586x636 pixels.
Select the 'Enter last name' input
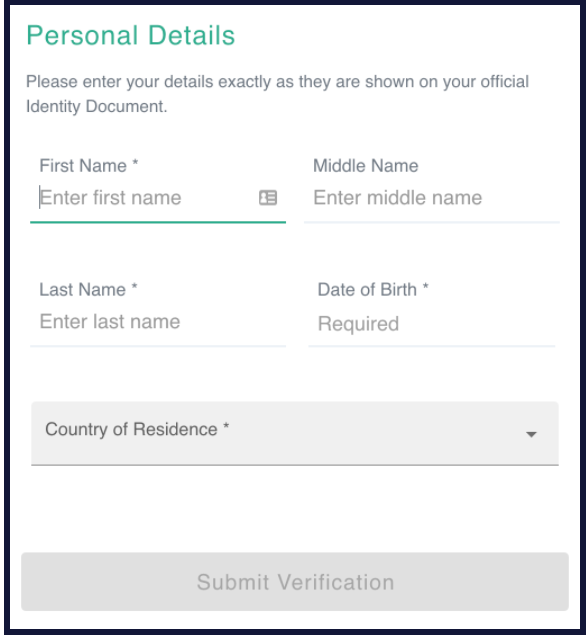(158, 322)
